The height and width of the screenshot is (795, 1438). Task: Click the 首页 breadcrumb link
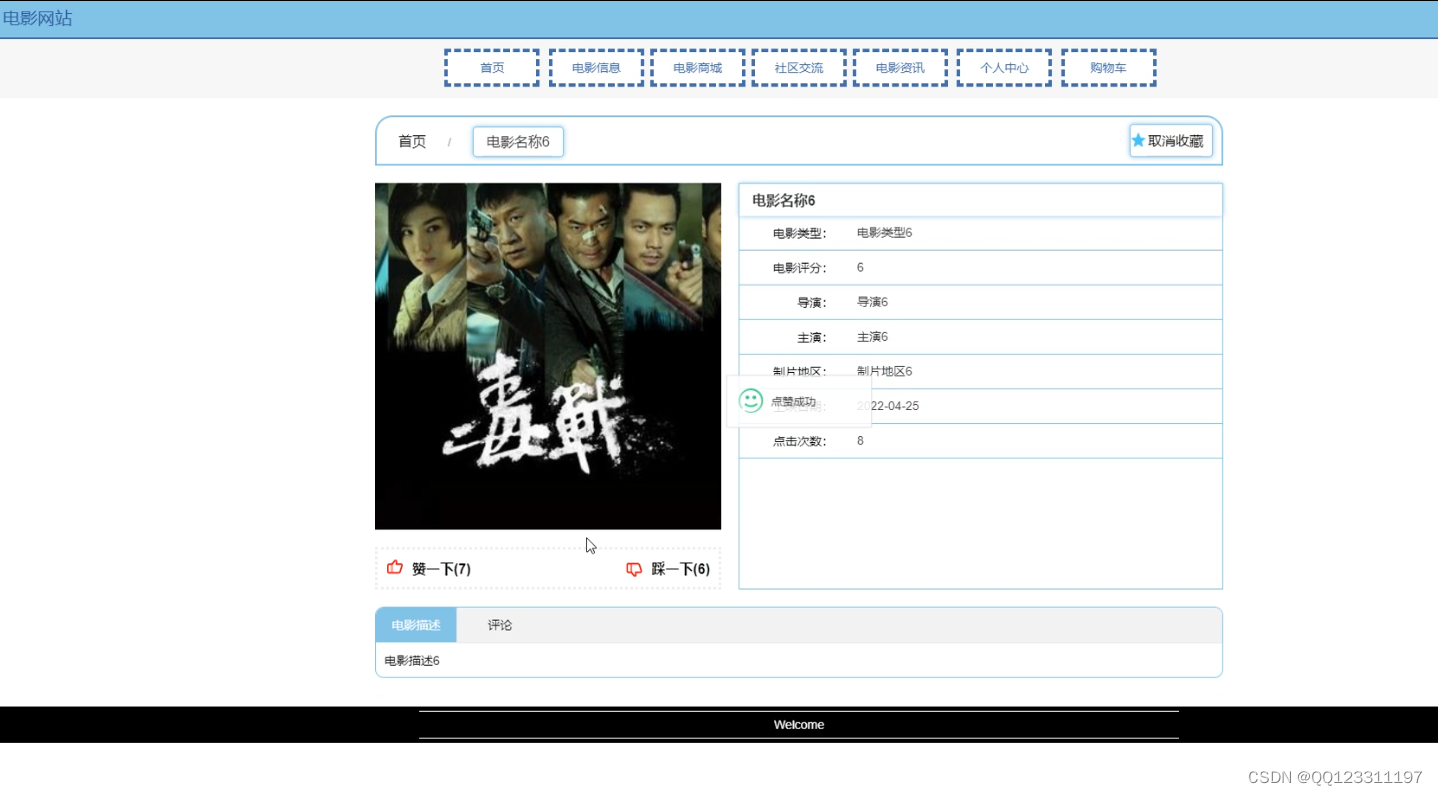click(x=412, y=142)
